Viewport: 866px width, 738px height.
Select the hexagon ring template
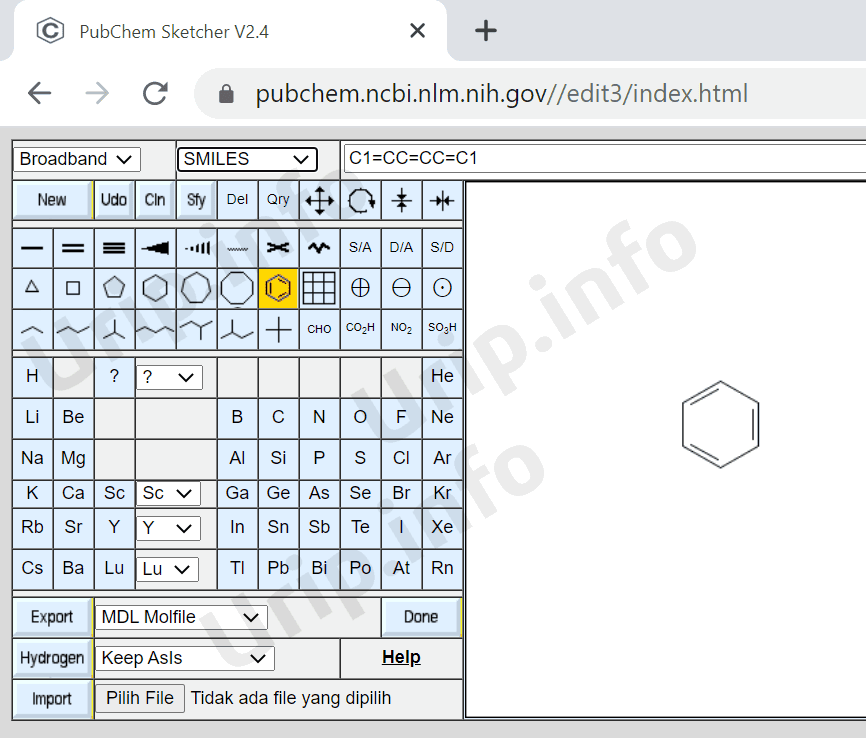(155, 288)
